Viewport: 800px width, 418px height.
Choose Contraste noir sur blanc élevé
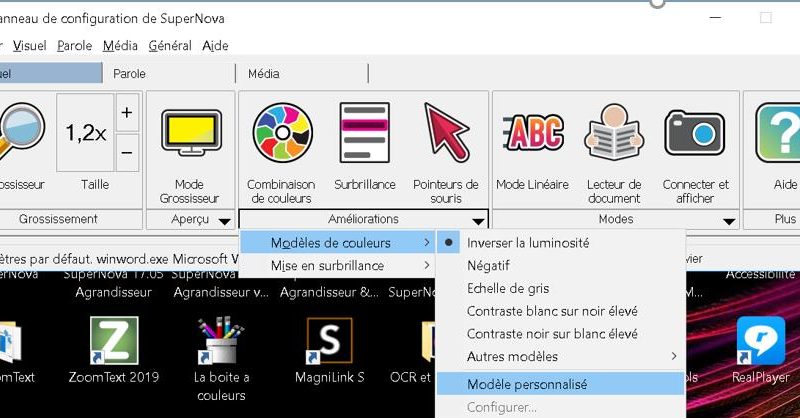click(560, 334)
